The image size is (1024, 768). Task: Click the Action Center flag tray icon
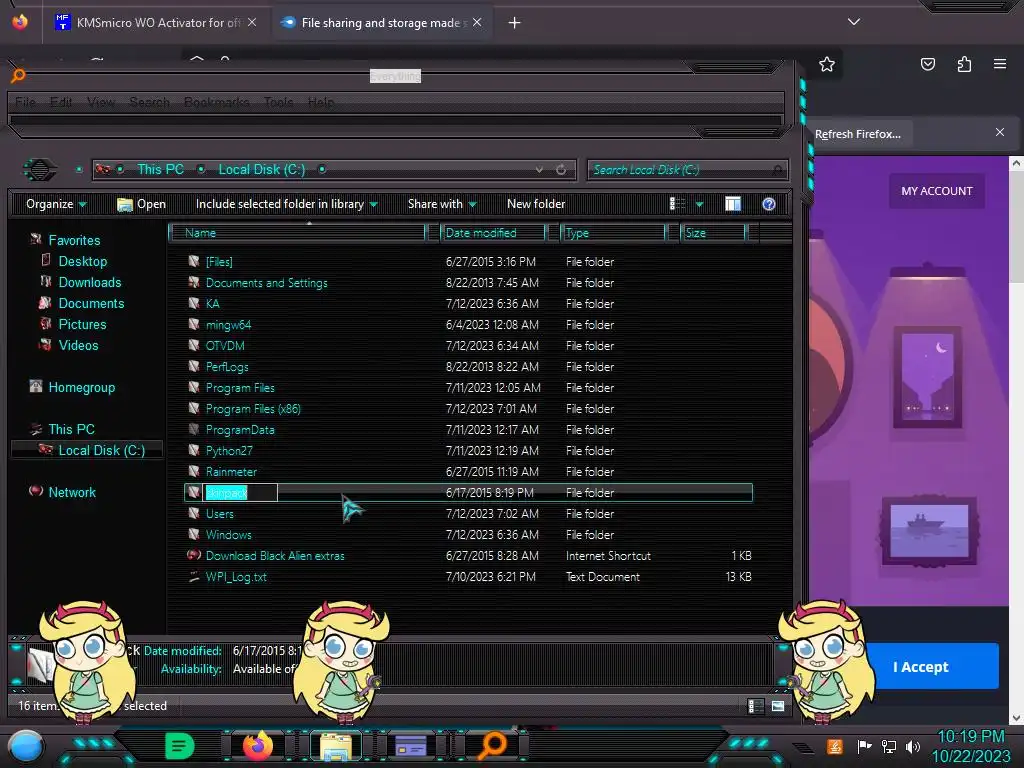(864, 746)
